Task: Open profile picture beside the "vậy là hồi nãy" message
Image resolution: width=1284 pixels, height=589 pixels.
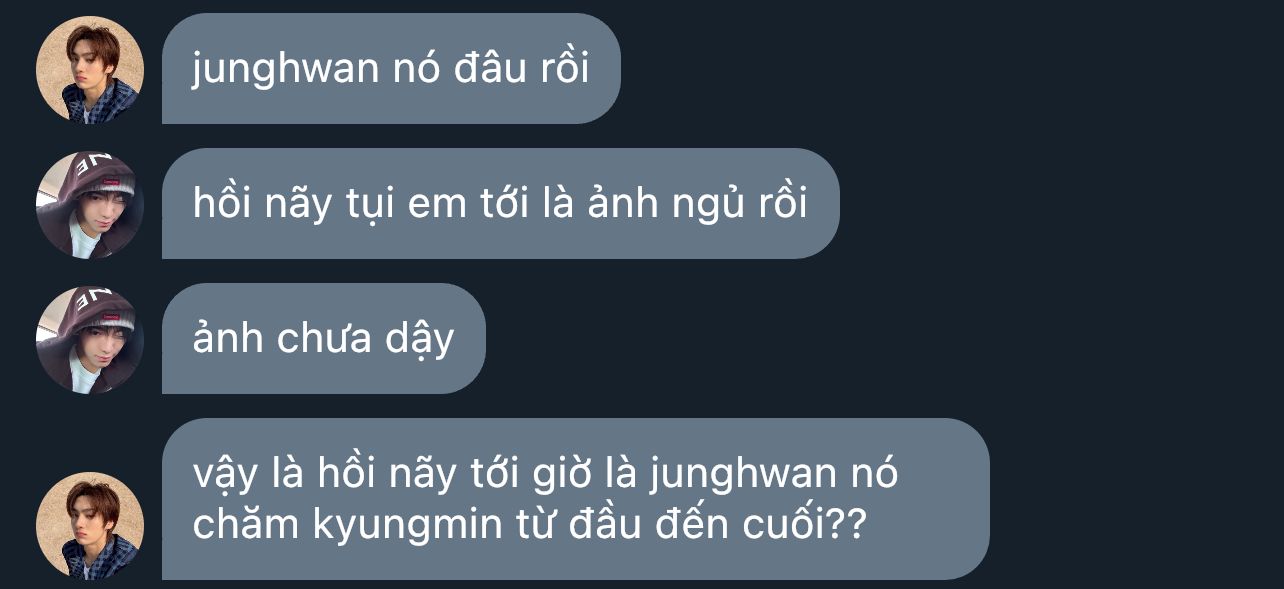Action: coord(90,525)
